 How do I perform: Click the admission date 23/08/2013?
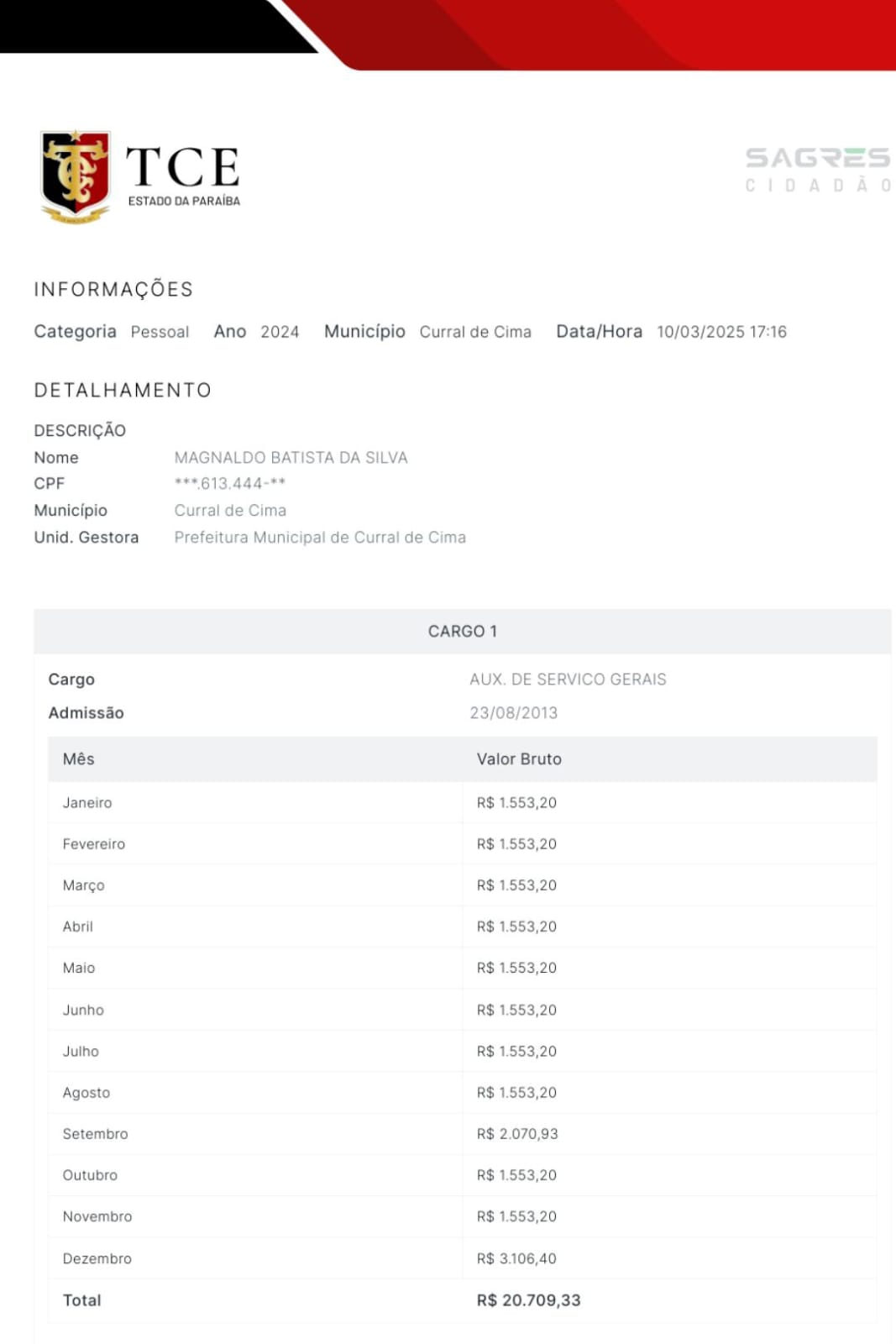(x=514, y=713)
